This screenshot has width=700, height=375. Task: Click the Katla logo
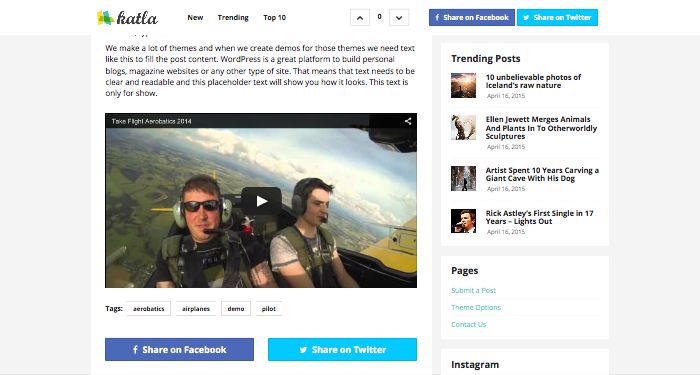[128, 18]
